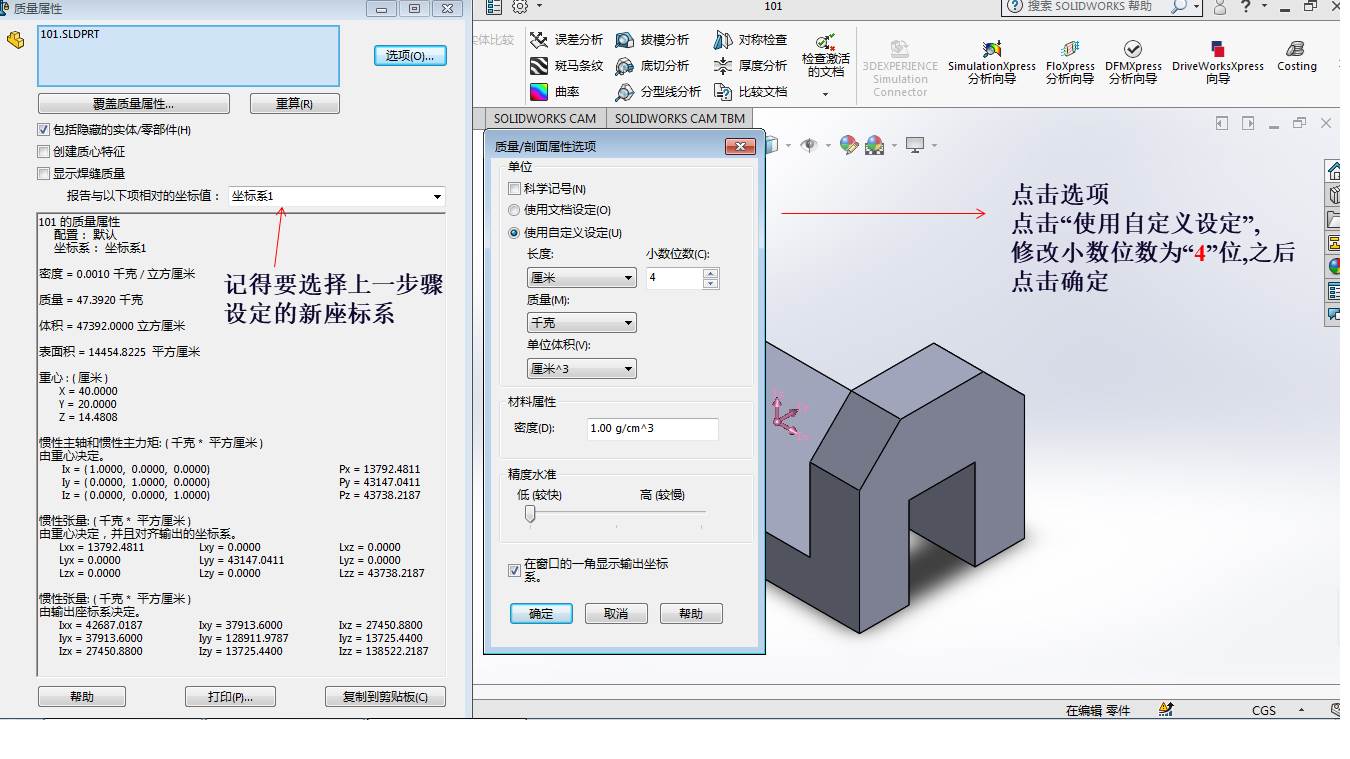Viewport: 1350px width, 759px height.
Task: Expand the arrow under 检查激活的文档
Action: [826, 94]
